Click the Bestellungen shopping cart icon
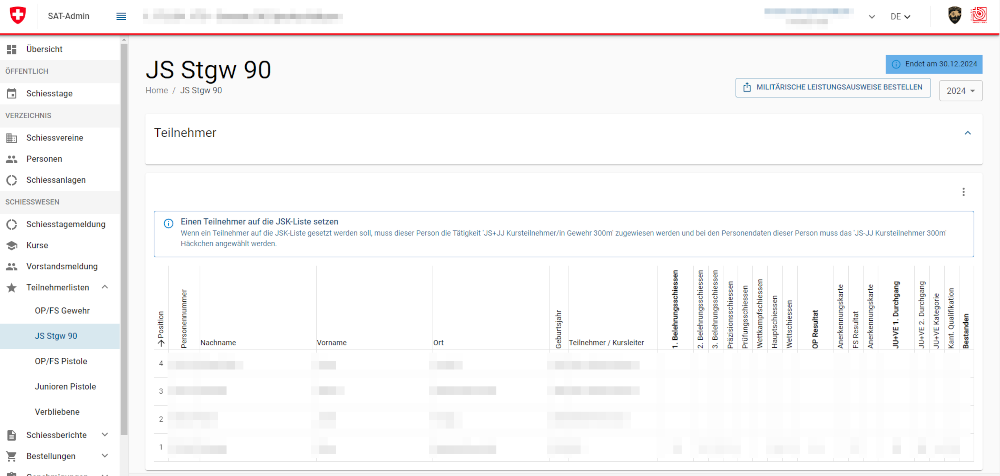The height and width of the screenshot is (476, 1000). (12, 456)
